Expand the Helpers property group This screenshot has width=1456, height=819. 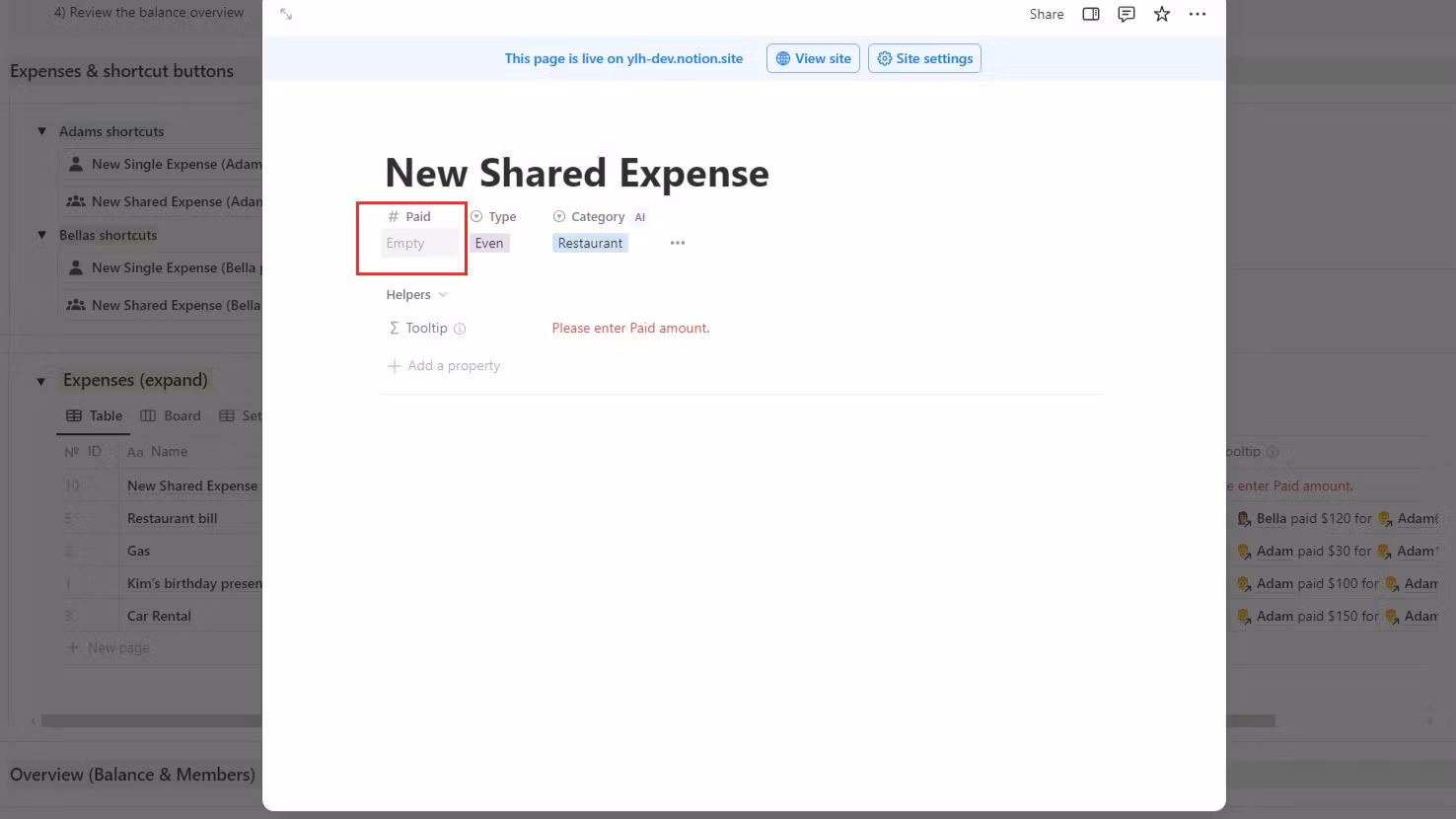[416, 295]
